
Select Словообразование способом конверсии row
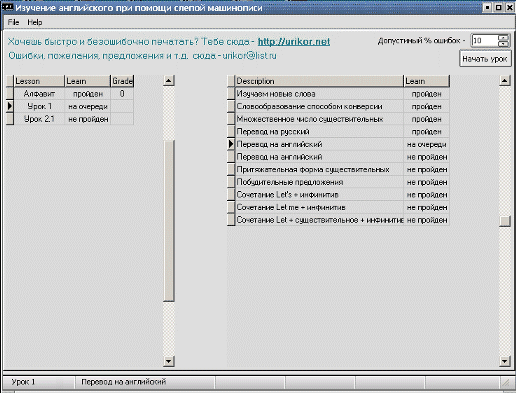[x=338, y=107]
